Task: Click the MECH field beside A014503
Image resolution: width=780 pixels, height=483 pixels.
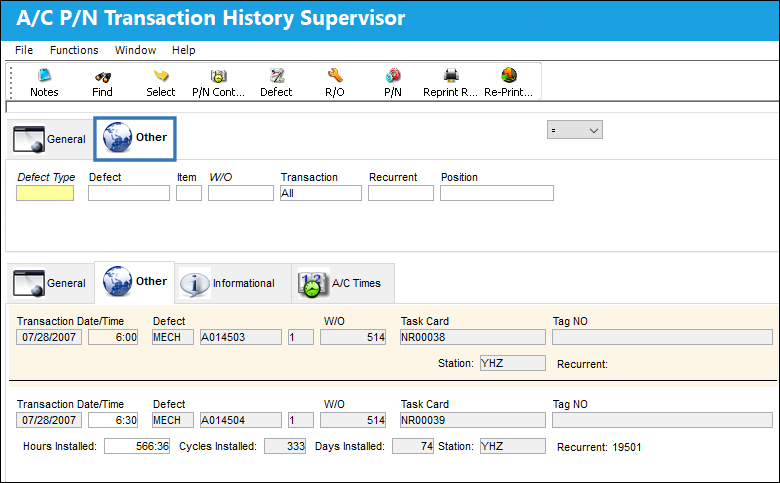Action: pos(173,337)
